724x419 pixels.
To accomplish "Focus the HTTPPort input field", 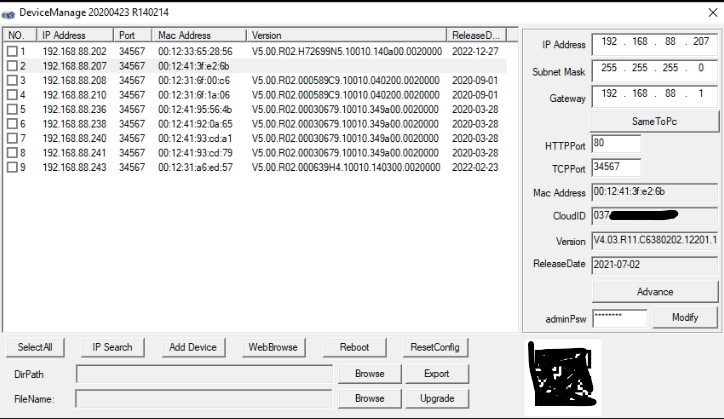I will [x=616, y=144].
